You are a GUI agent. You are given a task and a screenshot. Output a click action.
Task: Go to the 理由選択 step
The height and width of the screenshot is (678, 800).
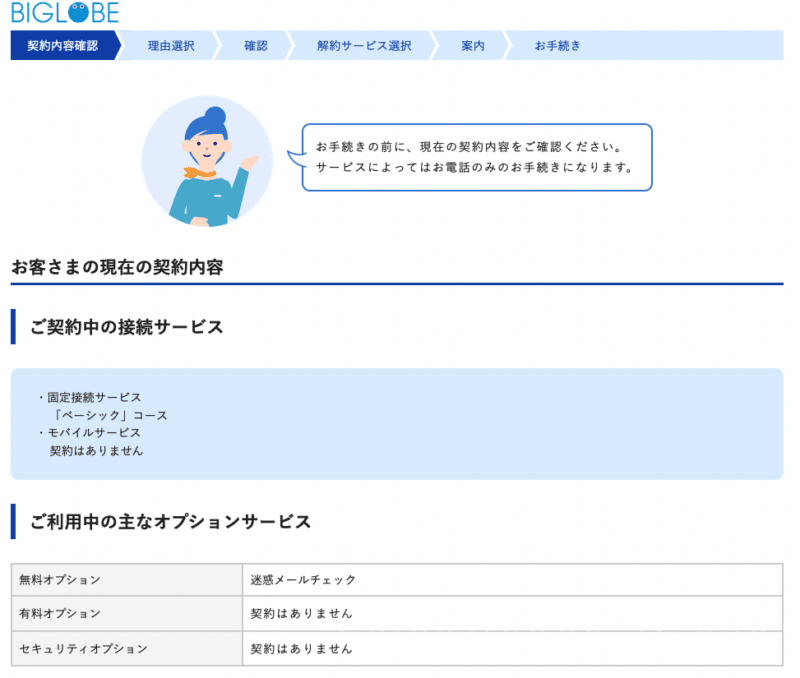click(x=171, y=46)
